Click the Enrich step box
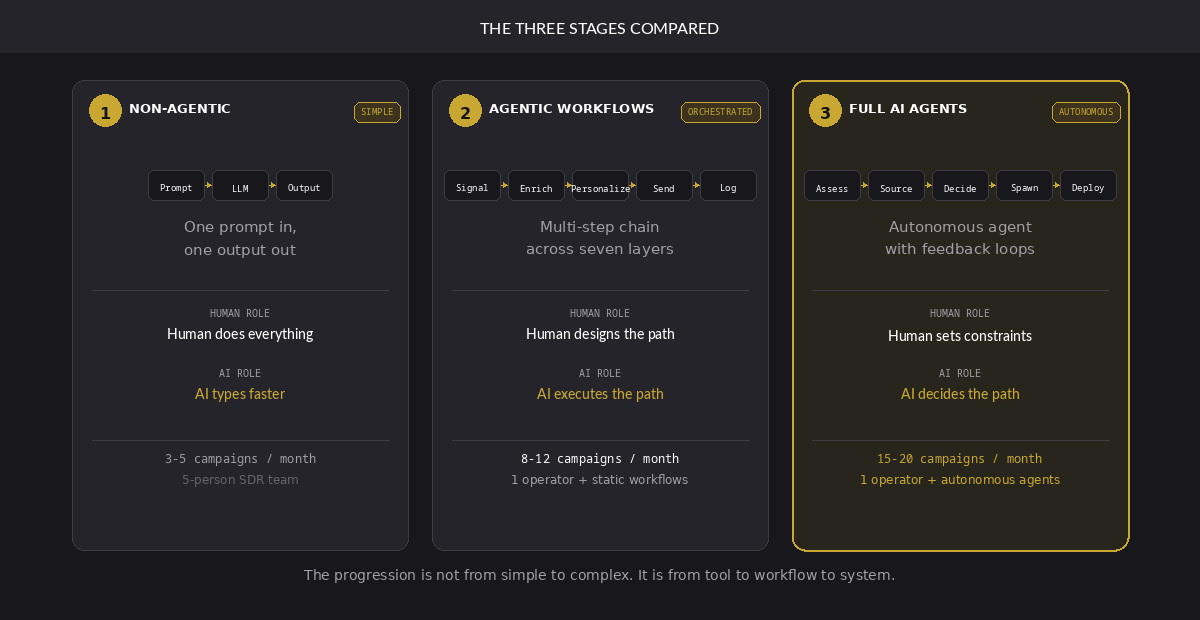Screen dimensions: 1200x620 [536, 186]
